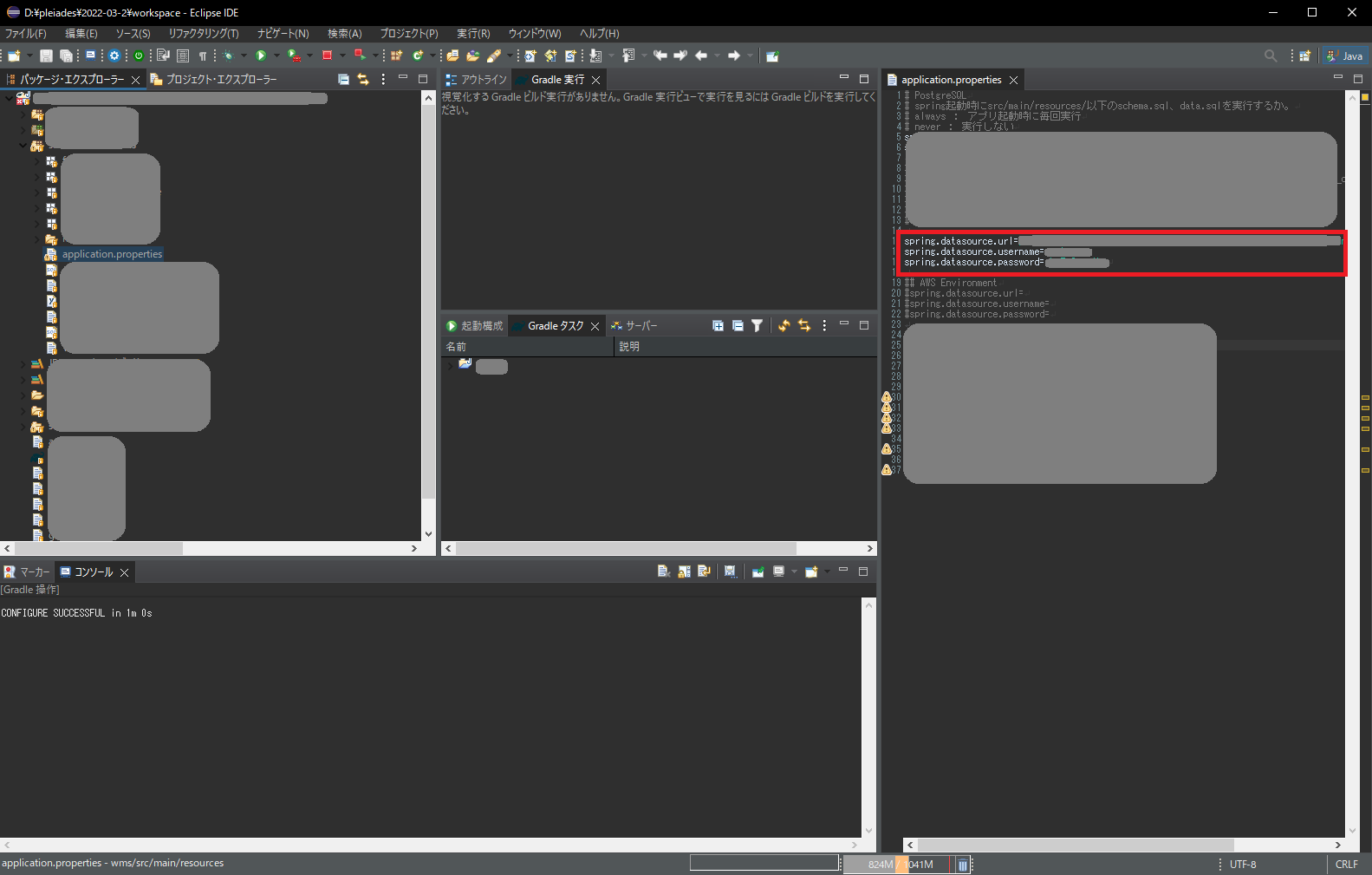Click the Open Perspective icon
1372x875 pixels.
[1304, 56]
